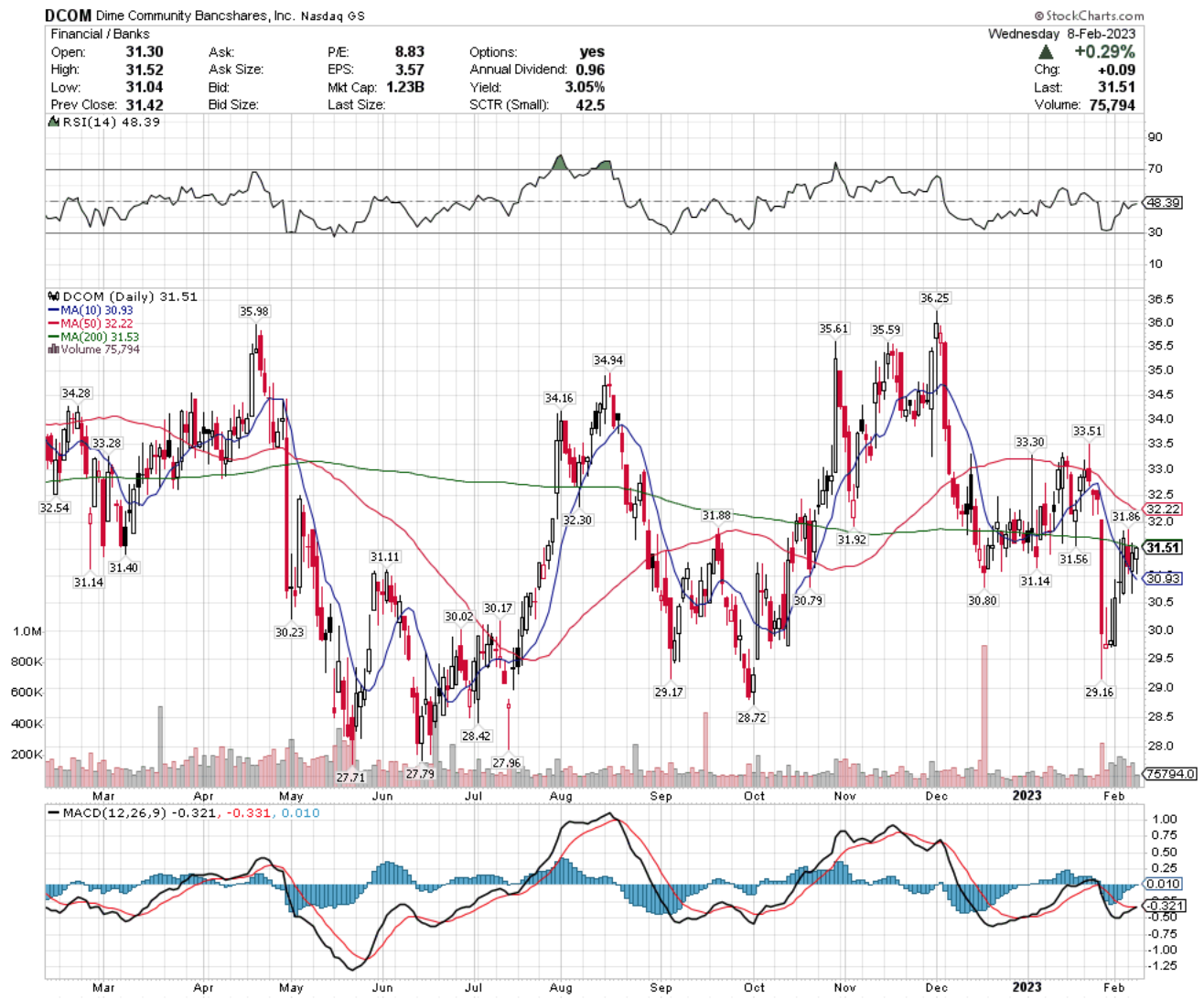Screen dimensions: 1204x999
Task: Click the 30.80 December low label
Action: coord(982,601)
